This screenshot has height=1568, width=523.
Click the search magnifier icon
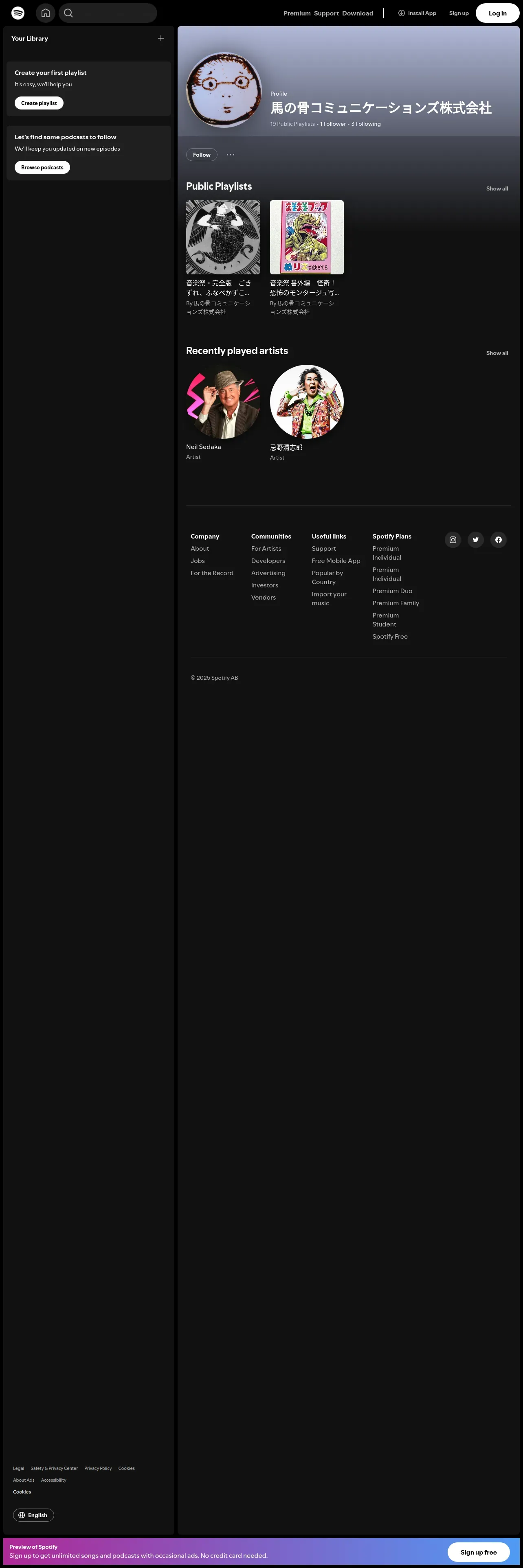coord(68,13)
